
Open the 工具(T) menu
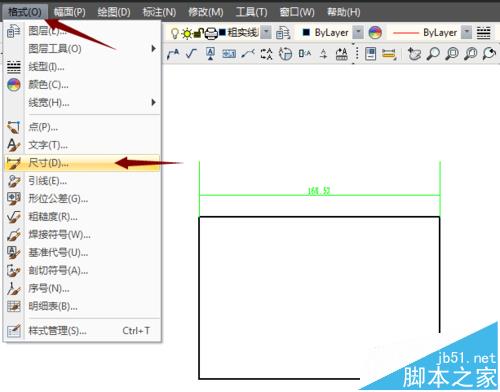pyautogui.click(x=252, y=12)
